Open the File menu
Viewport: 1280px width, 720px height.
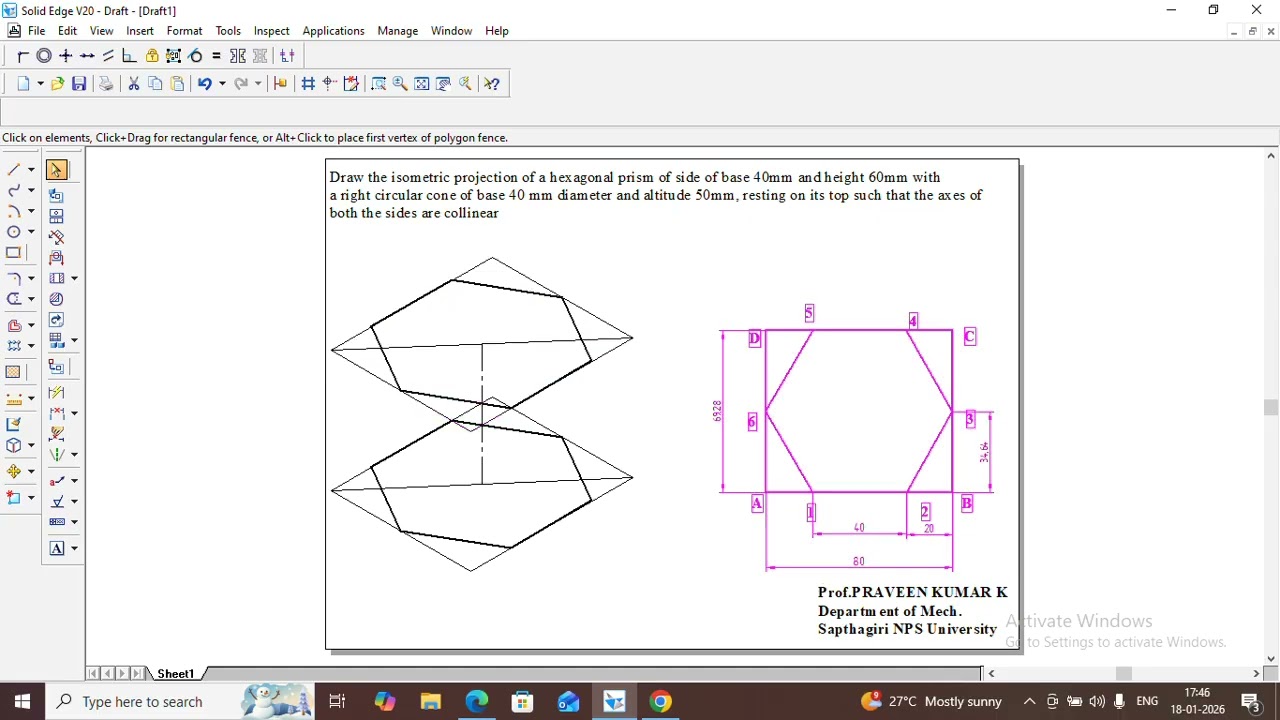pos(36,31)
